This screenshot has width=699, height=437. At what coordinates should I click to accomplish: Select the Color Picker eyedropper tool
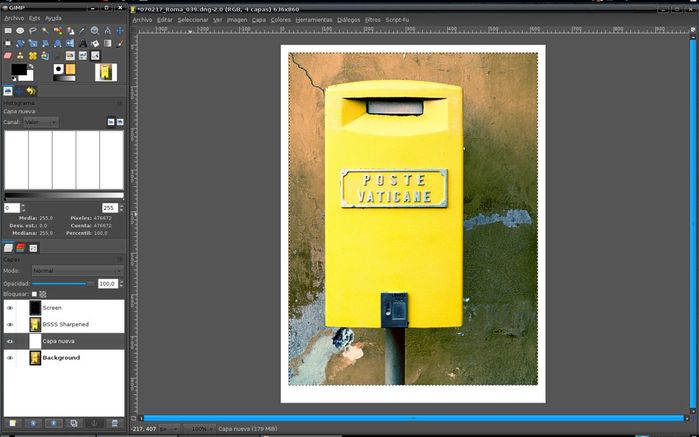tap(82, 31)
